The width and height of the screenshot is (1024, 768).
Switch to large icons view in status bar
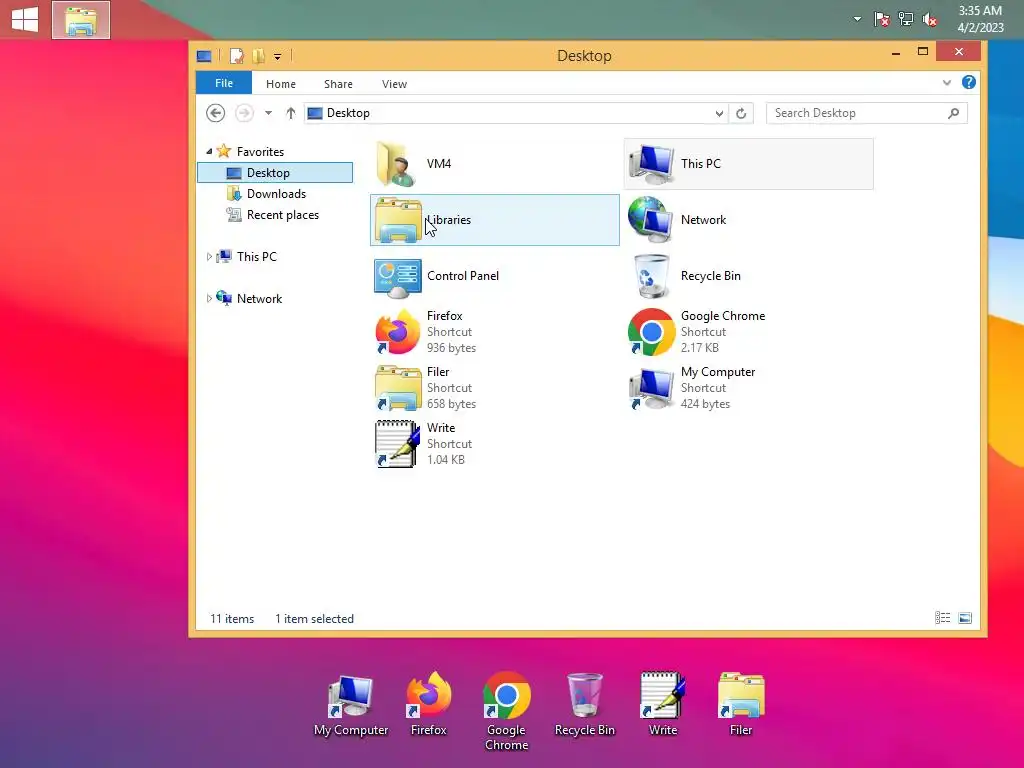[965, 618]
